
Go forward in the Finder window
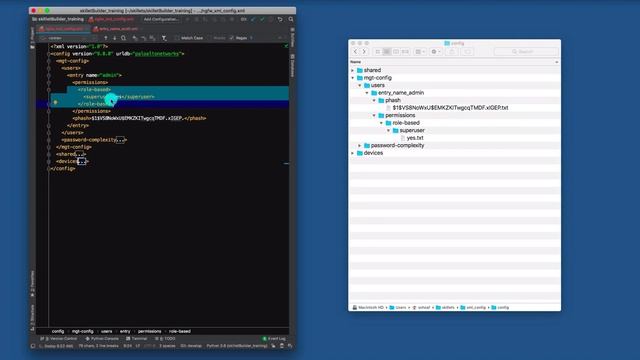click(364, 51)
